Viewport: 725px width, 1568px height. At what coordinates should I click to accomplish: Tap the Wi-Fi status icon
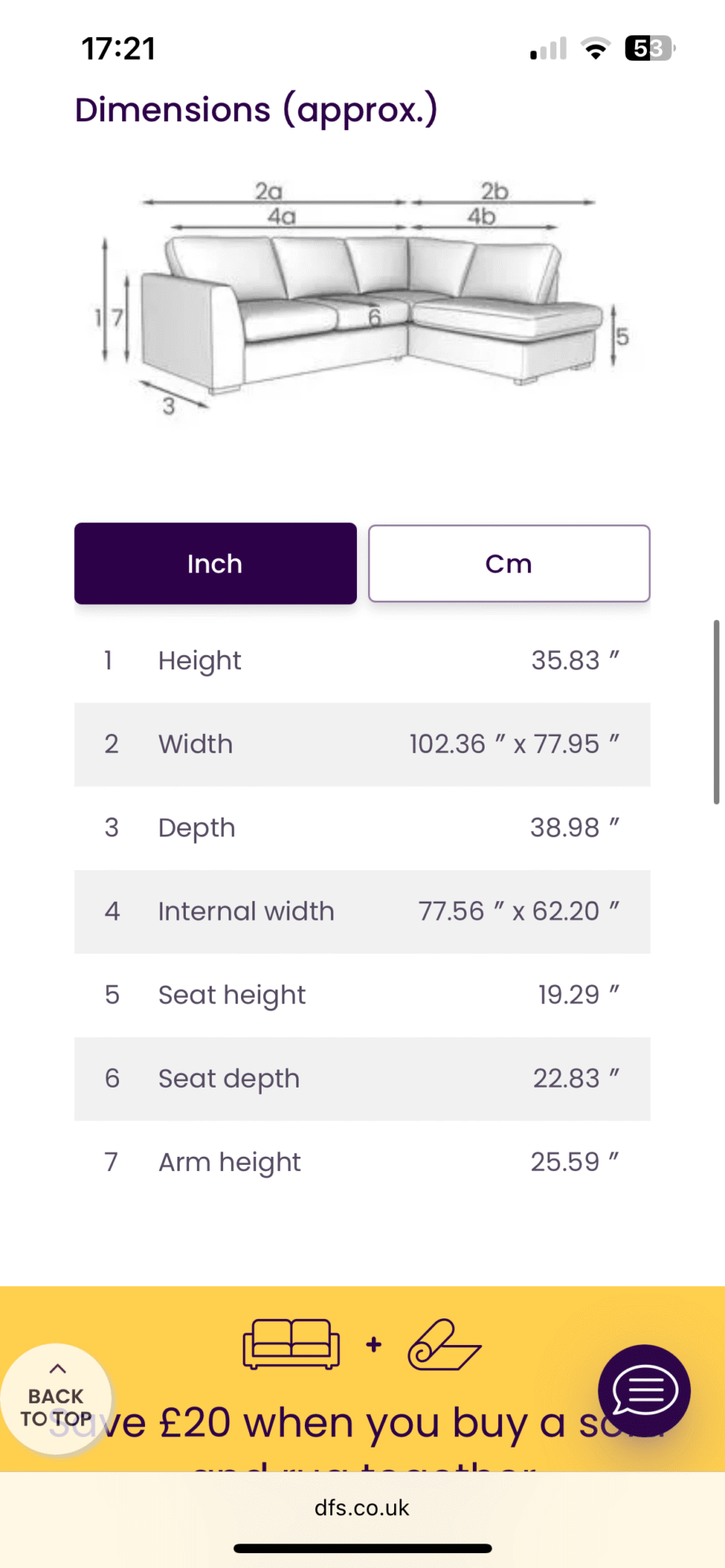click(x=596, y=49)
